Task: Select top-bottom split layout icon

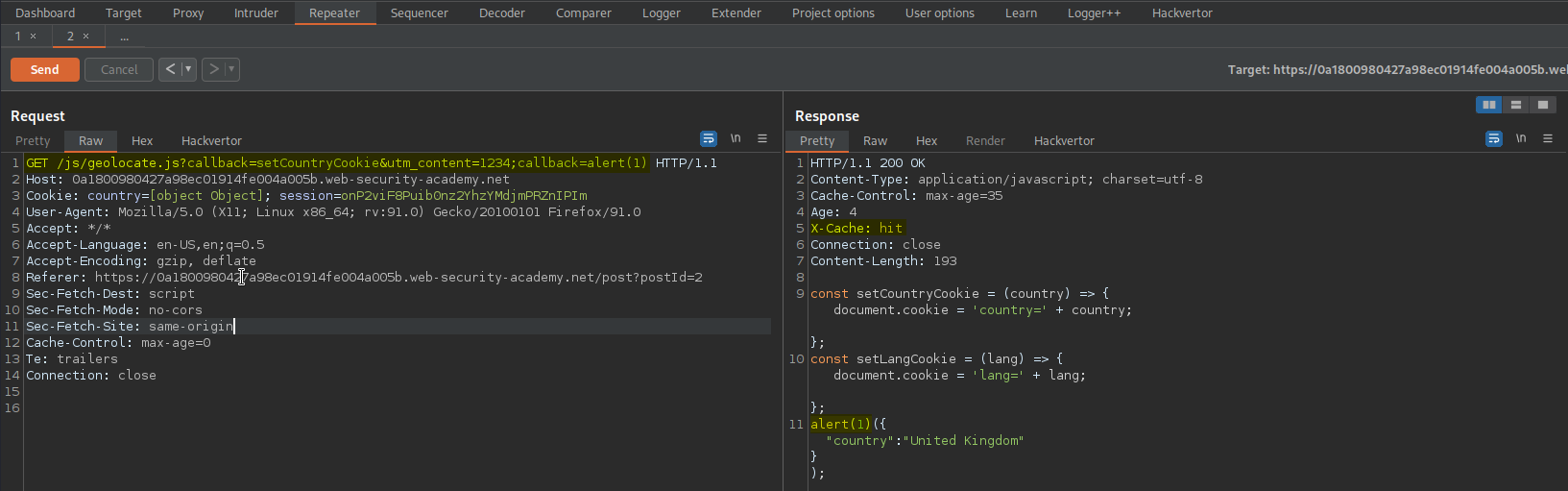Action: (1516, 105)
